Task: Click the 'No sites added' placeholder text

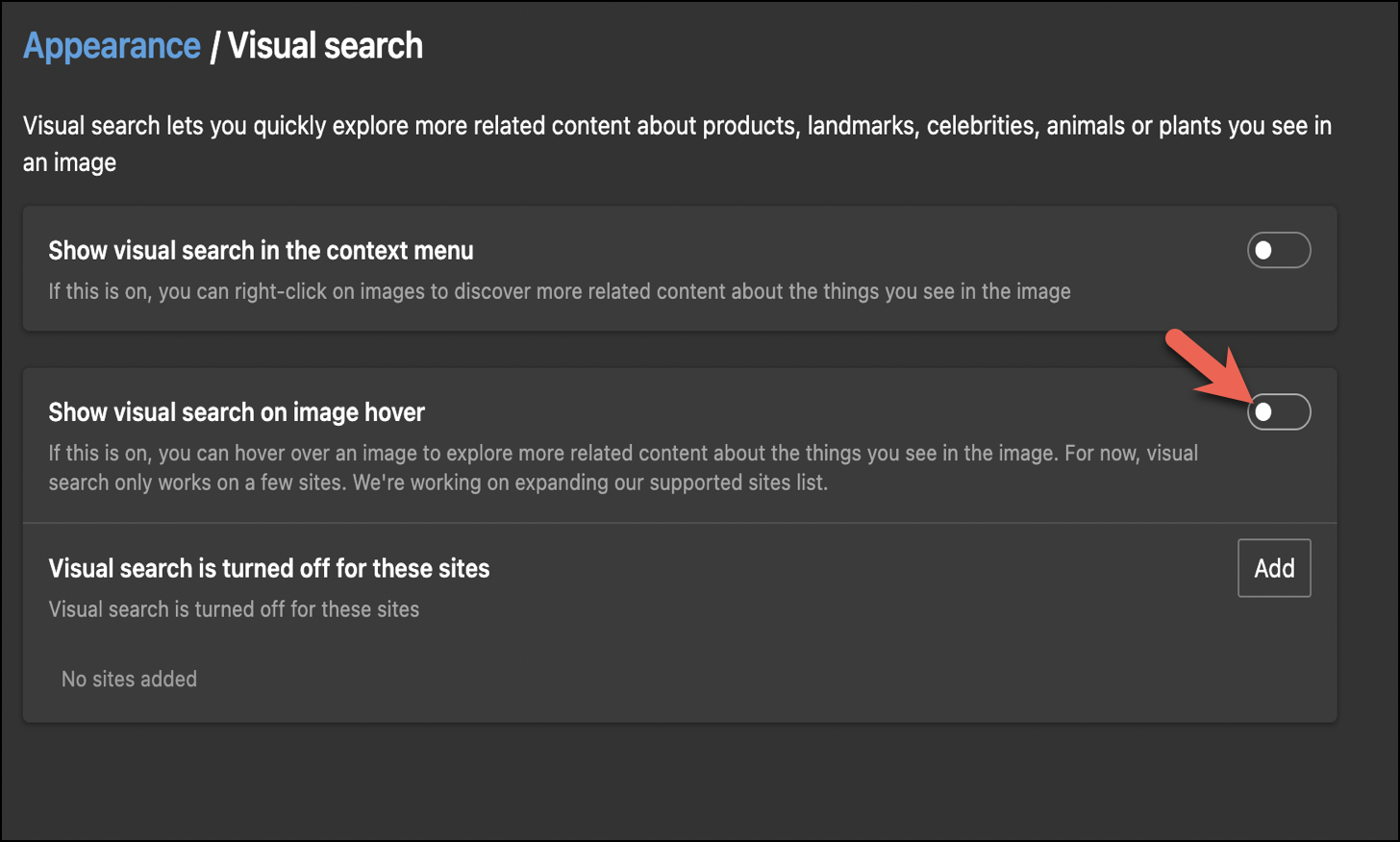Action: (x=129, y=679)
